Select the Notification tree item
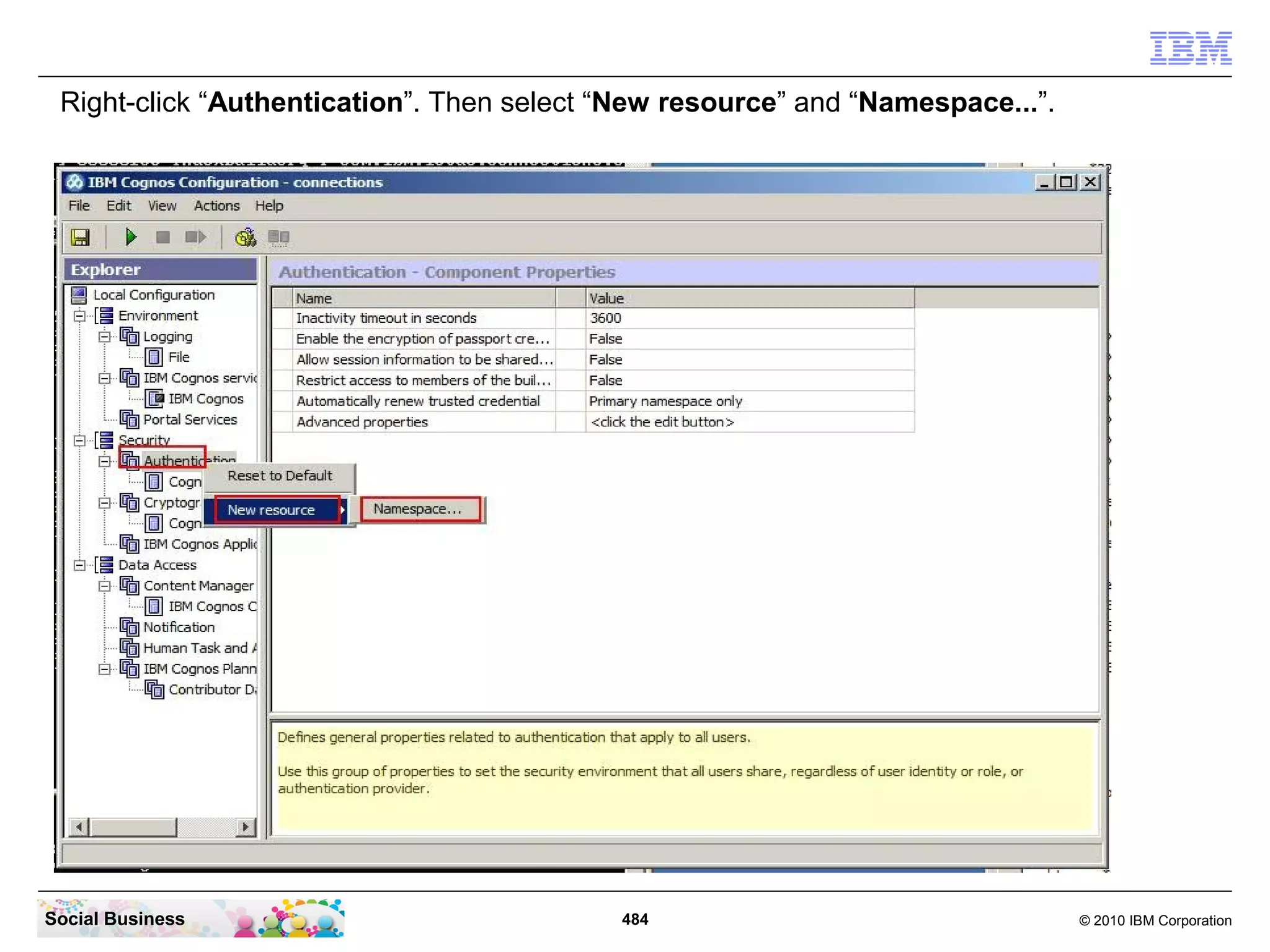 coord(179,627)
